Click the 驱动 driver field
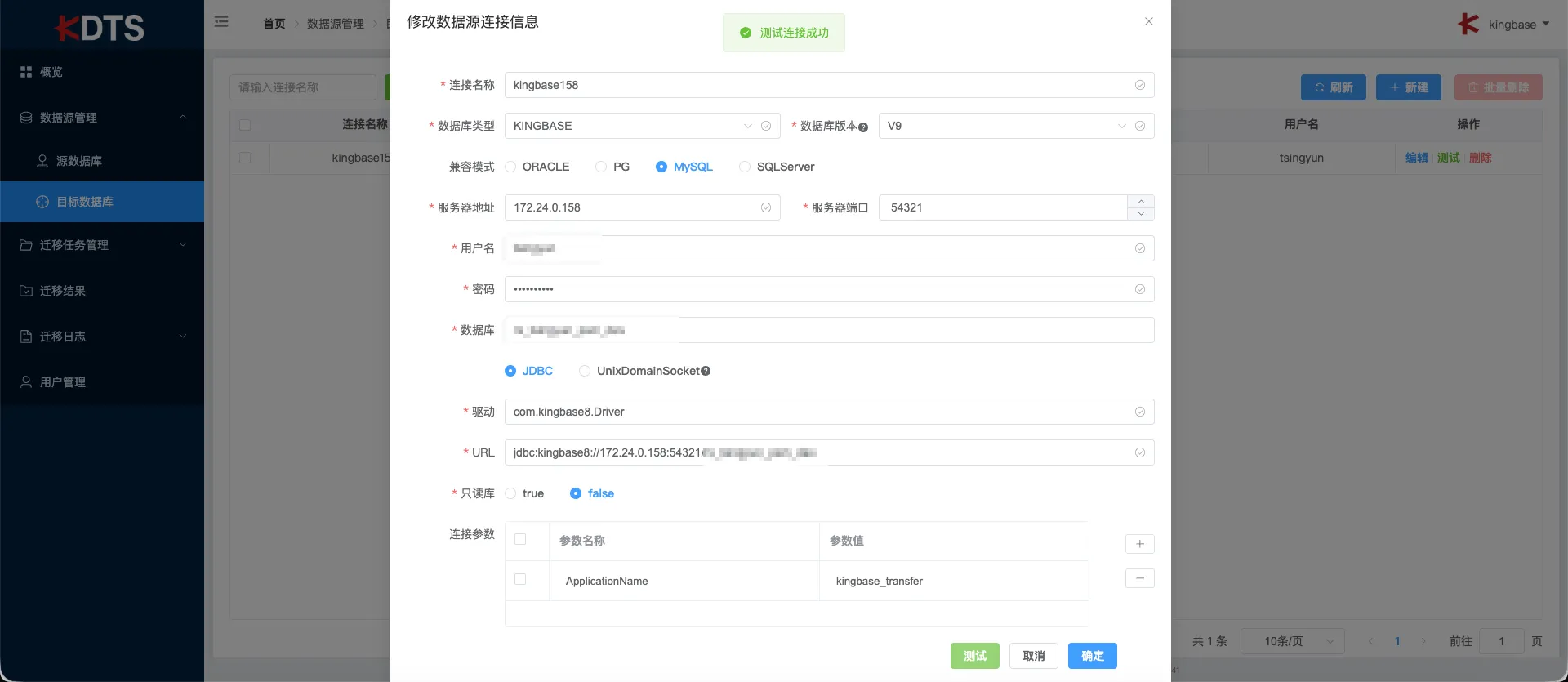The image size is (1568, 682). point(829,412)
